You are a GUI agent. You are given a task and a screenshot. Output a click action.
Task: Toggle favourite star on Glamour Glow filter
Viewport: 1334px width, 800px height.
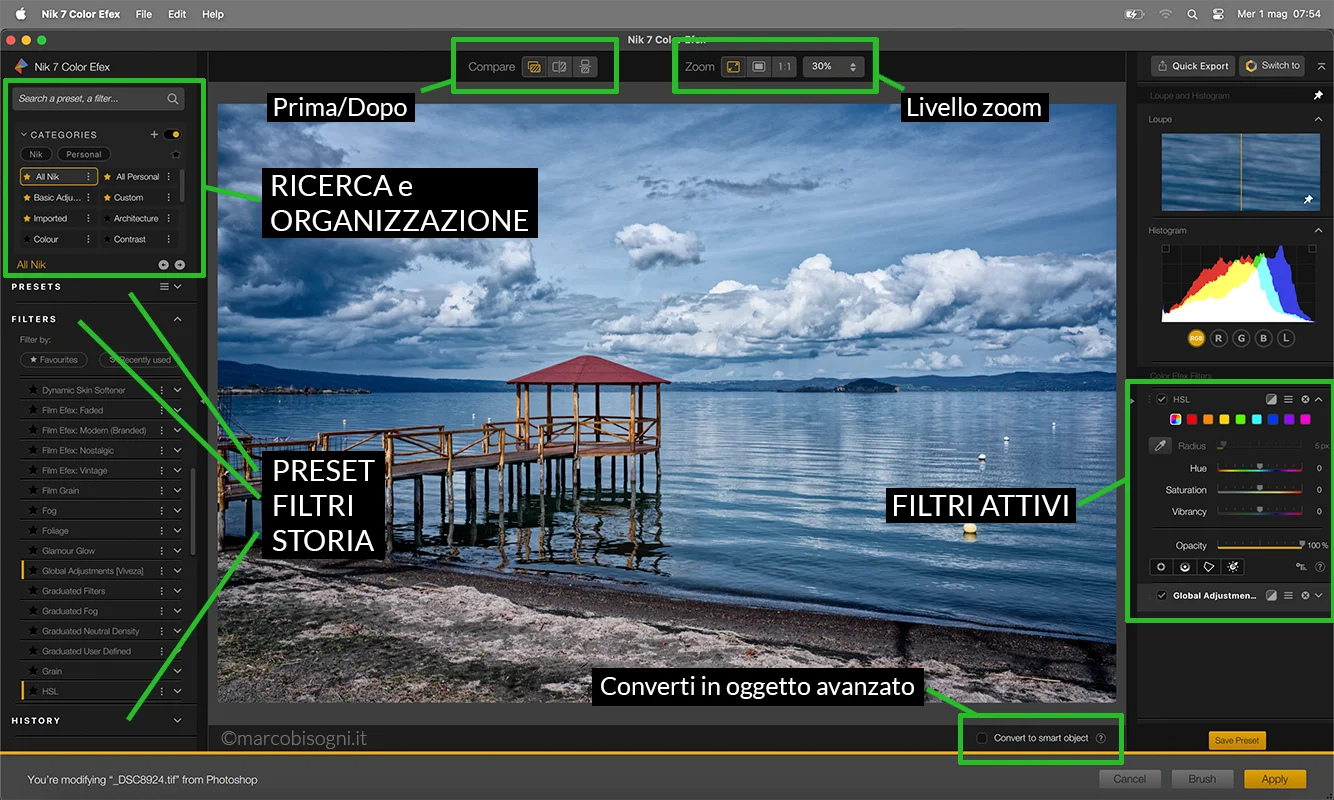[33, 551]
